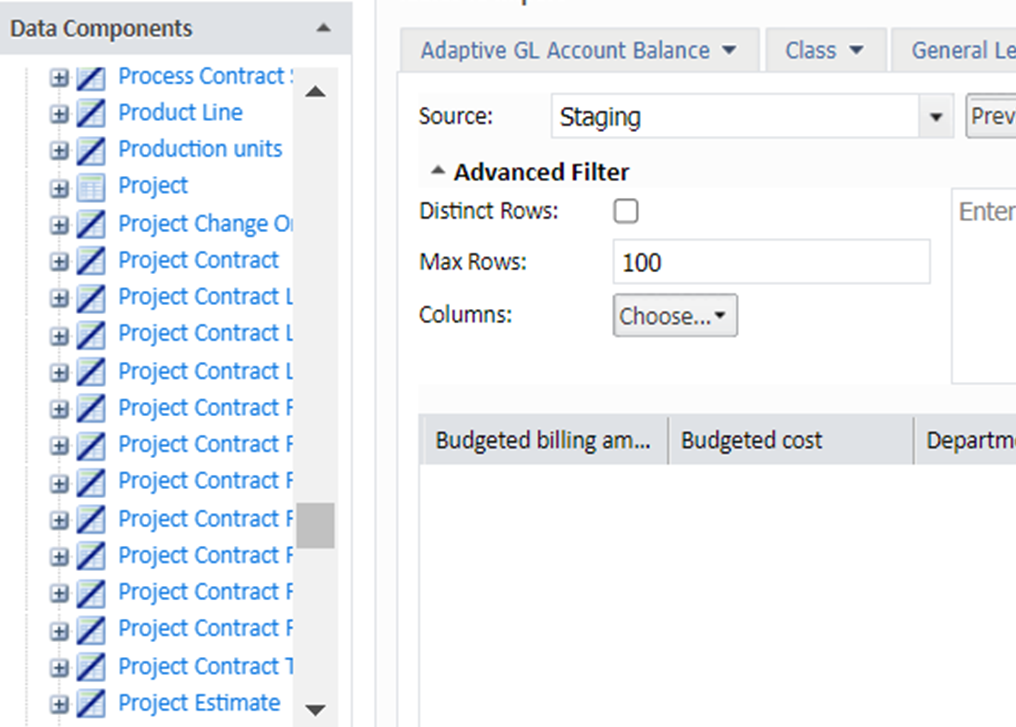The height and width of the screenshot is (727, 1016).
Task: Click the scroll-down arrow in the component tree
Action: click(x=315, y=710)
